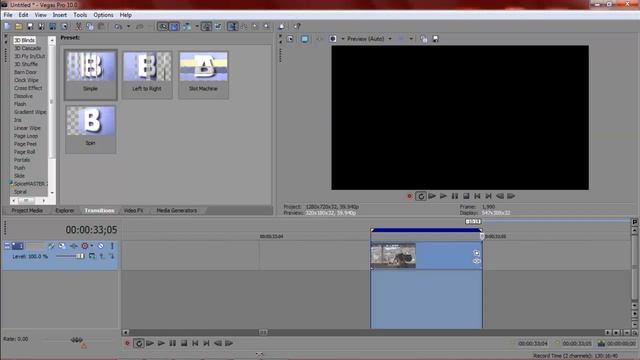Select Push transition from the list
This screenshot has width=640, height=360.
(19, 168)
